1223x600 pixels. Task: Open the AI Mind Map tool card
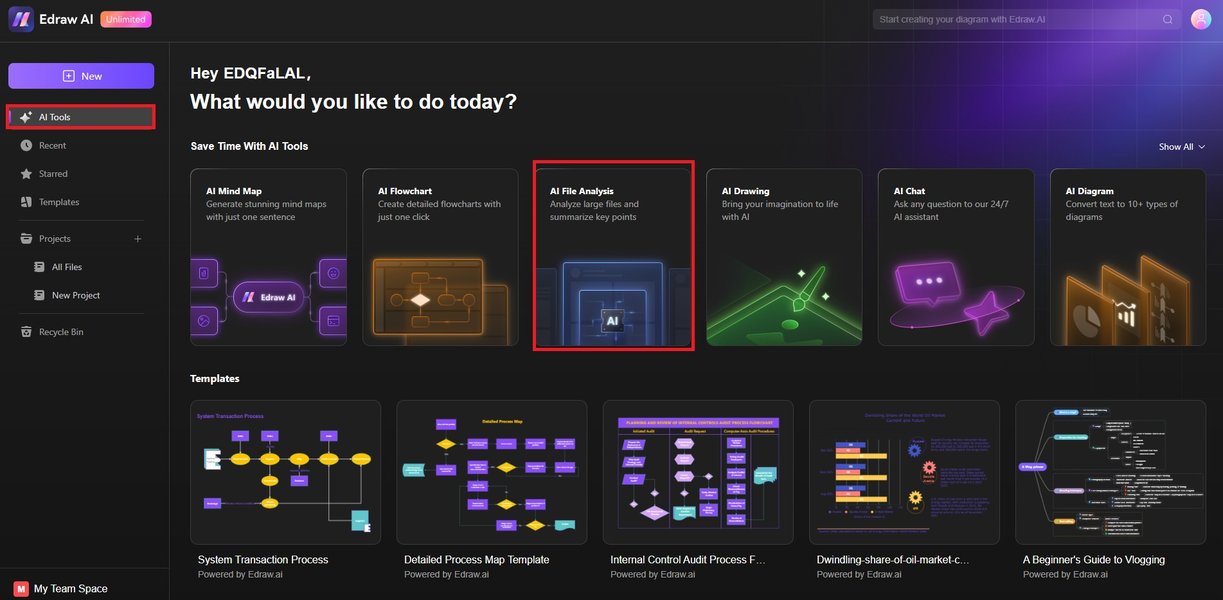[x=269, y=257]
